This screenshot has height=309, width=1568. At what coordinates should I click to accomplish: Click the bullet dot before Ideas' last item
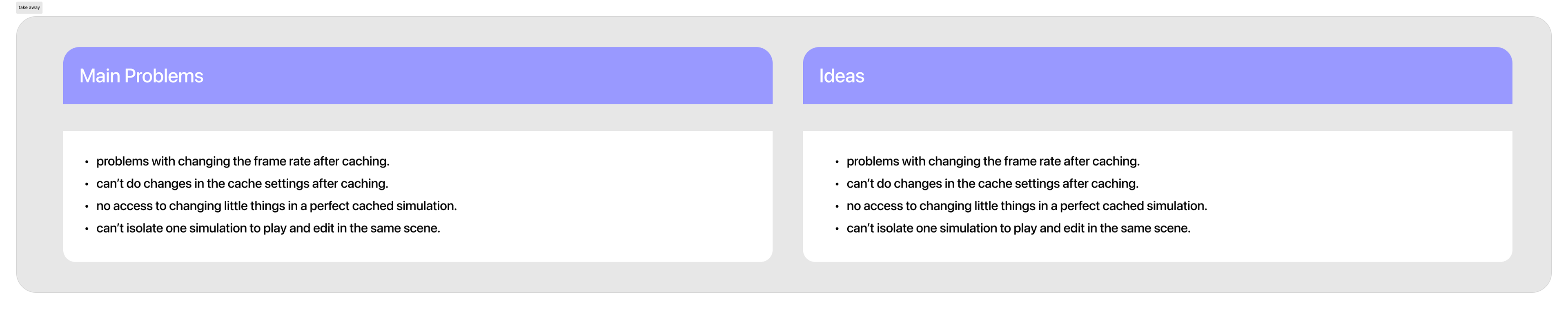point(837,229)
